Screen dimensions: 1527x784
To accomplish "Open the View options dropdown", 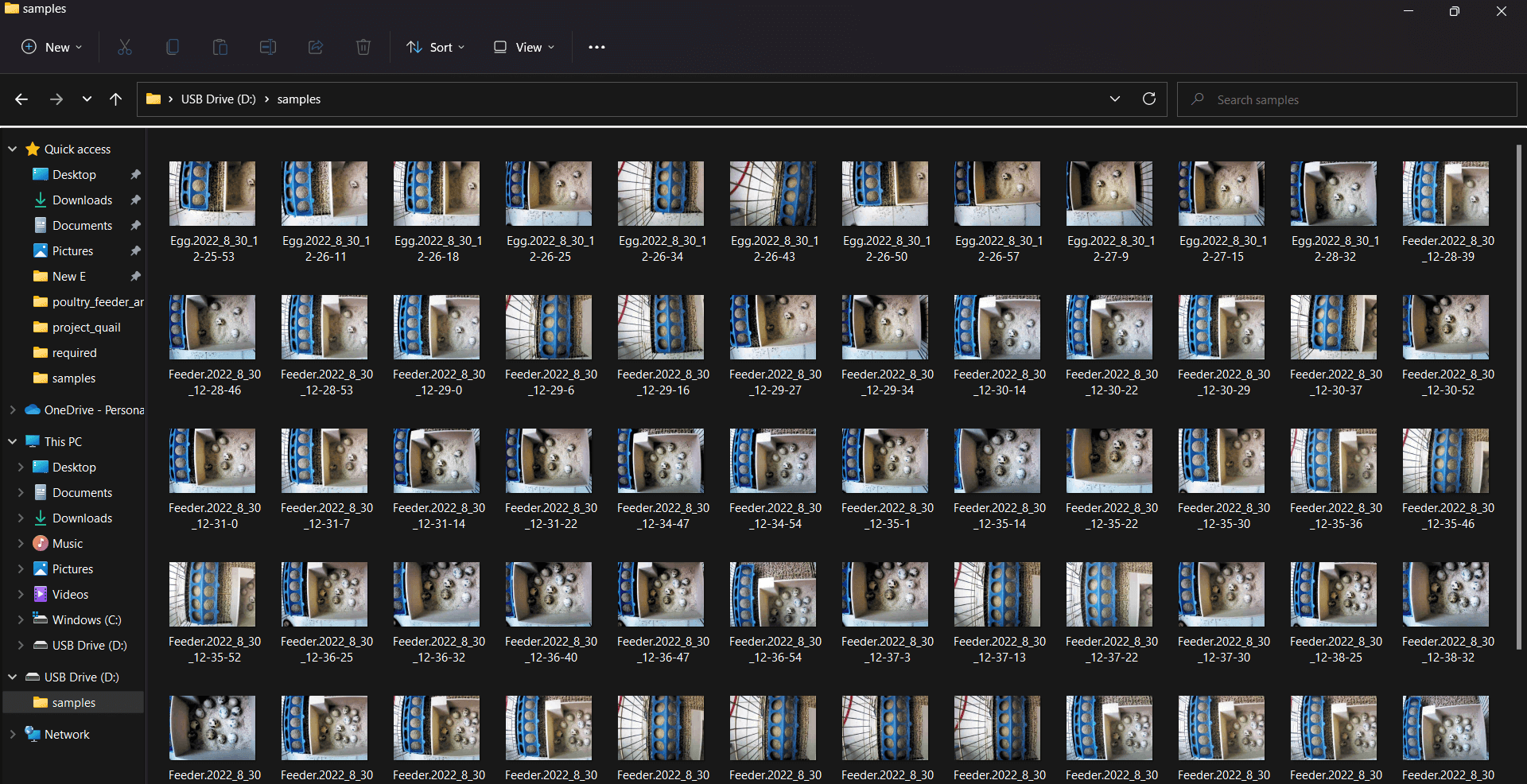I will (523, 48).
